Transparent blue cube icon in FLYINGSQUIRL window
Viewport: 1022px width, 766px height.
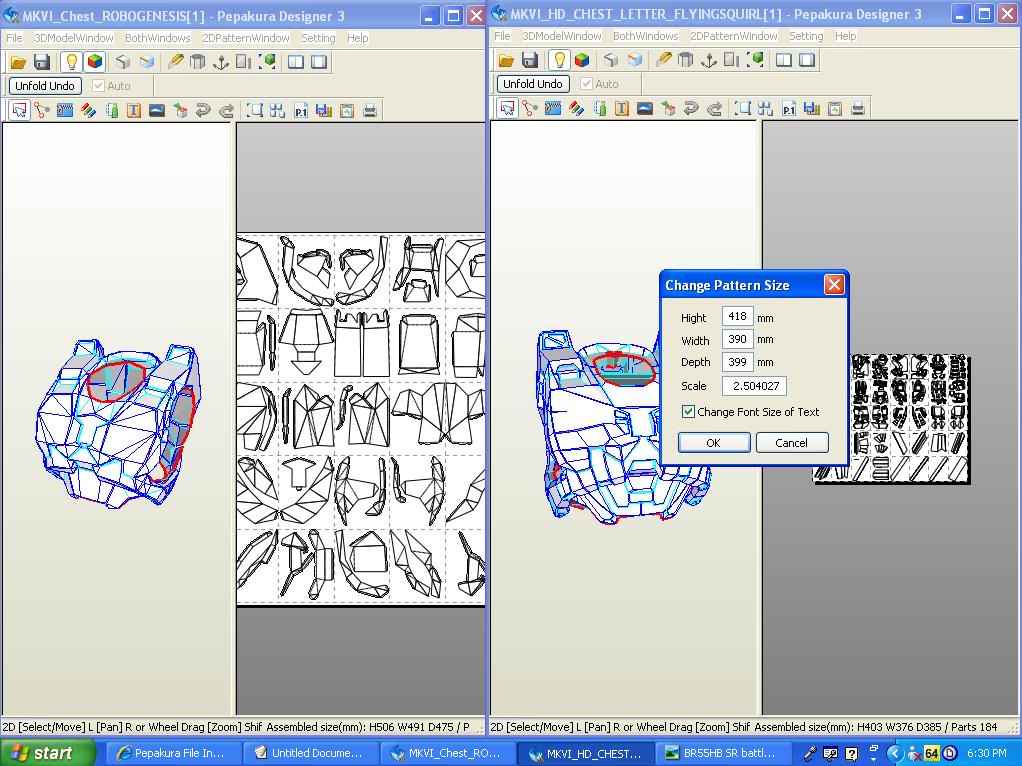pyautogui.click(x=634, y=60)
